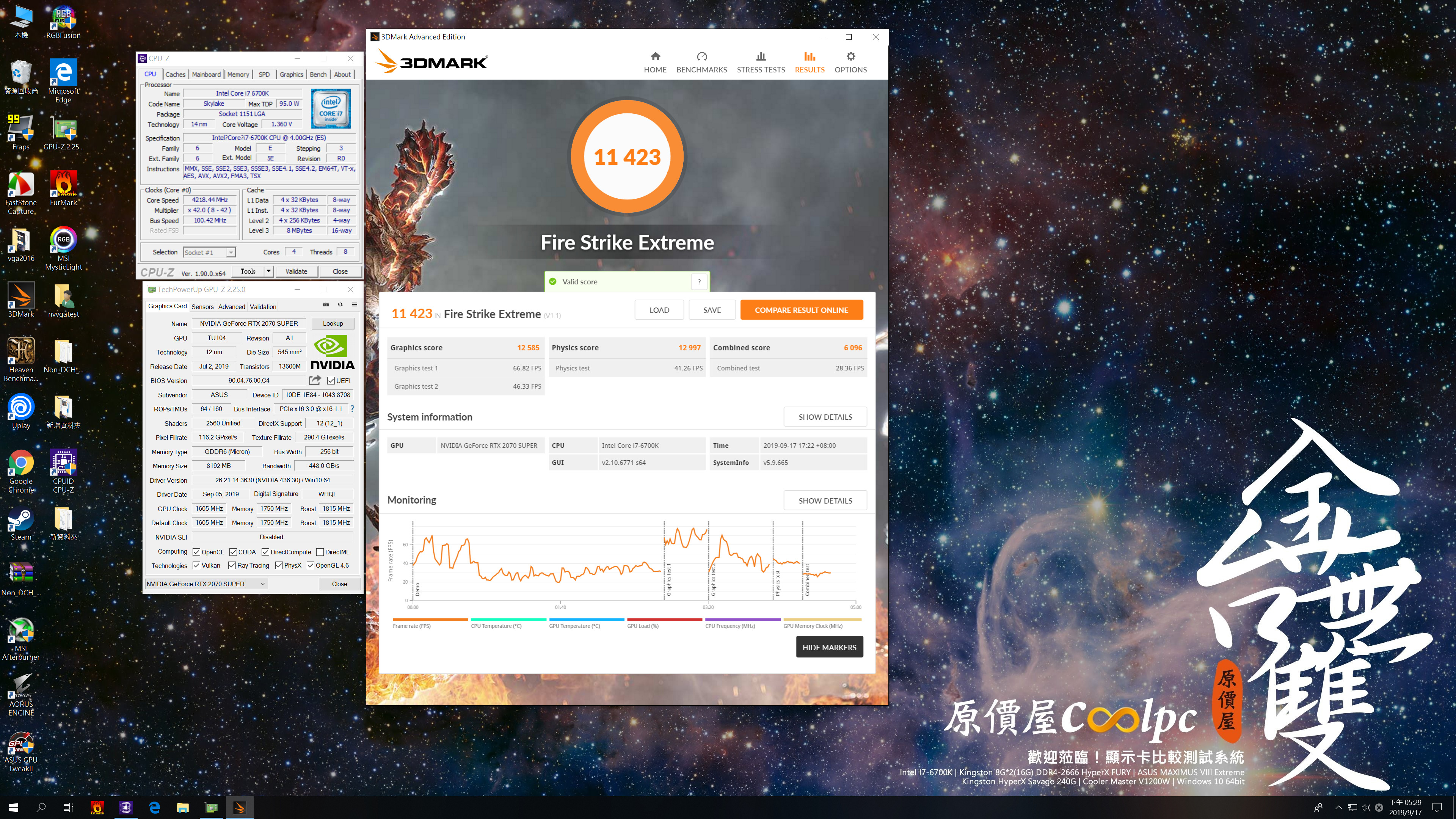Click HIDE MARKERS on monitoring chart
This screenshot has width=1456, height=819.
tap(829, 647)
